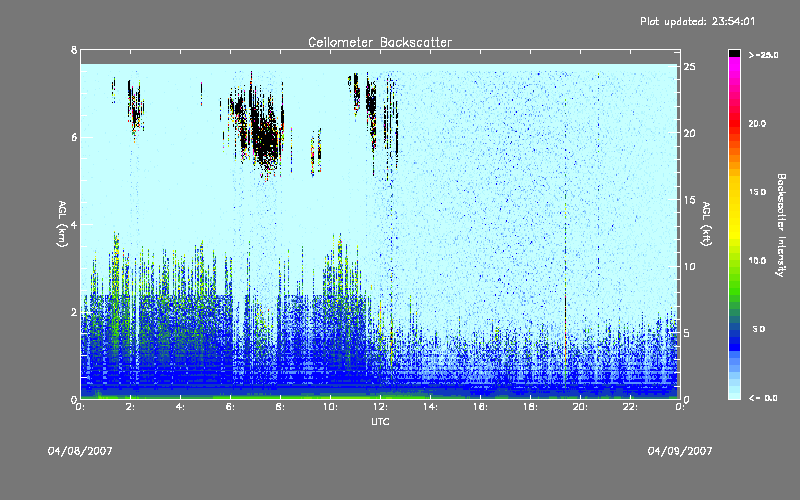Click the end date "04/09/2007"

(x=680, y=451)
